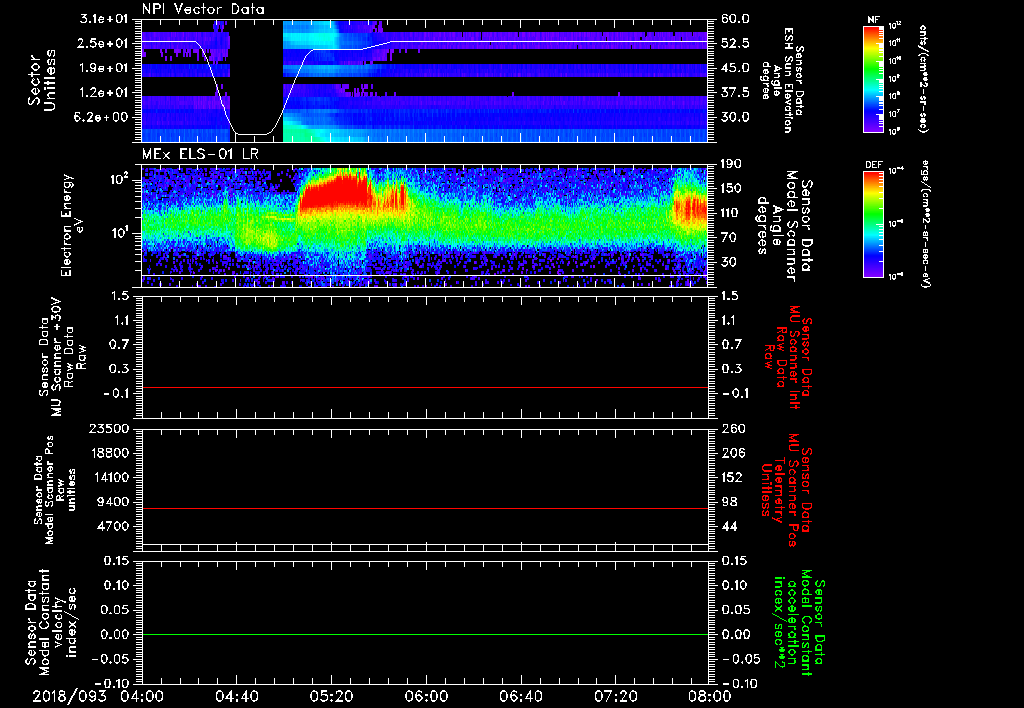Viewport: 1024px width, 708px height.
Task: Click the MU Scanner +30V Raw Data axis title
Action: 62,357
